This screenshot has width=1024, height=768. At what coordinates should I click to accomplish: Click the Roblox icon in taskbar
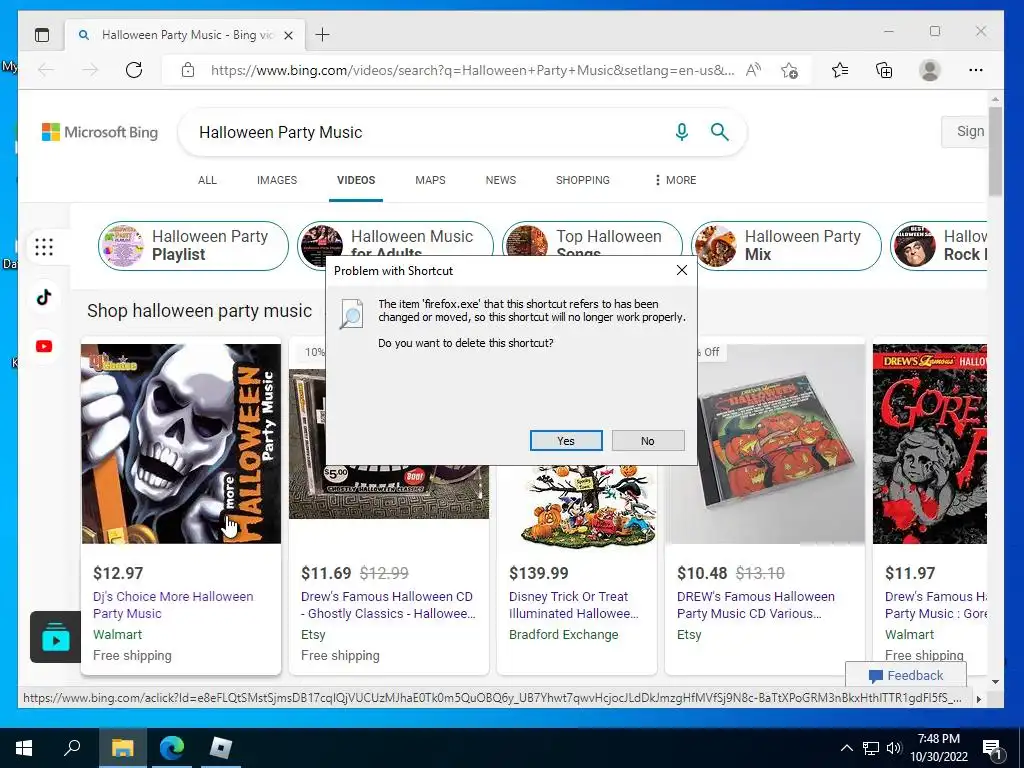point(221,748)
